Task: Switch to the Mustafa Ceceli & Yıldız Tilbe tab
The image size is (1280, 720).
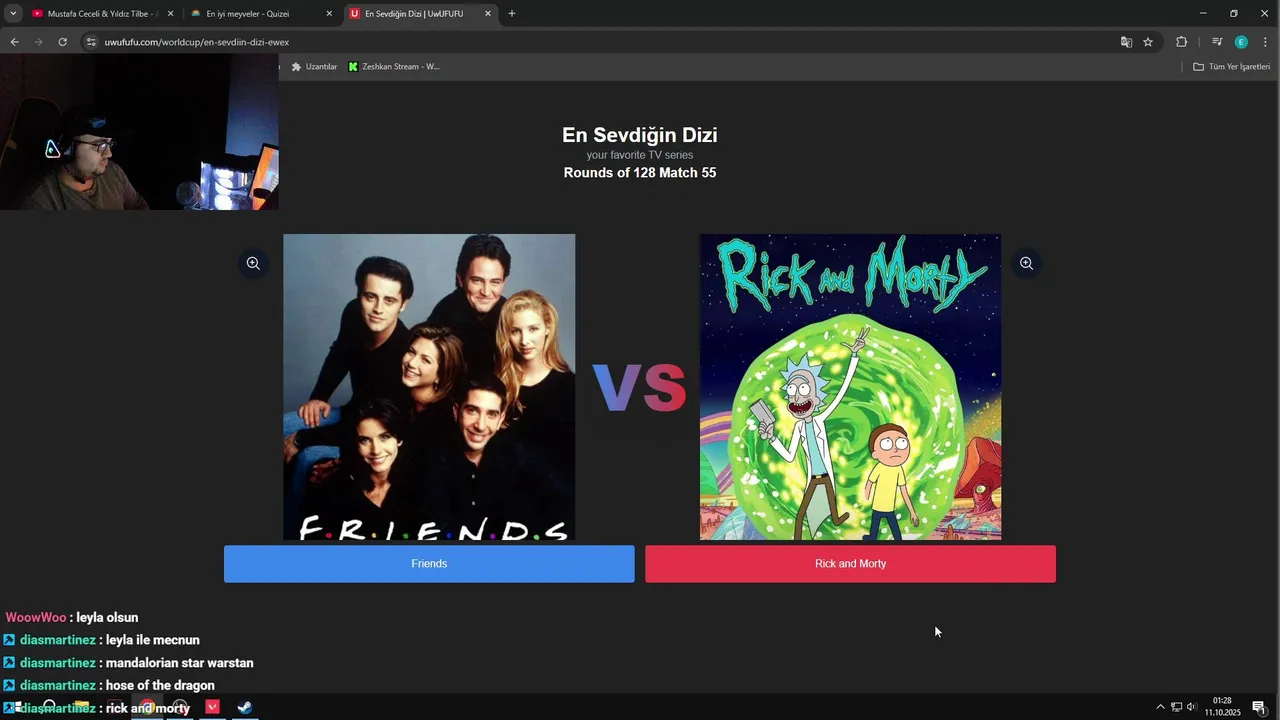Action: click(x=103, y=14)
